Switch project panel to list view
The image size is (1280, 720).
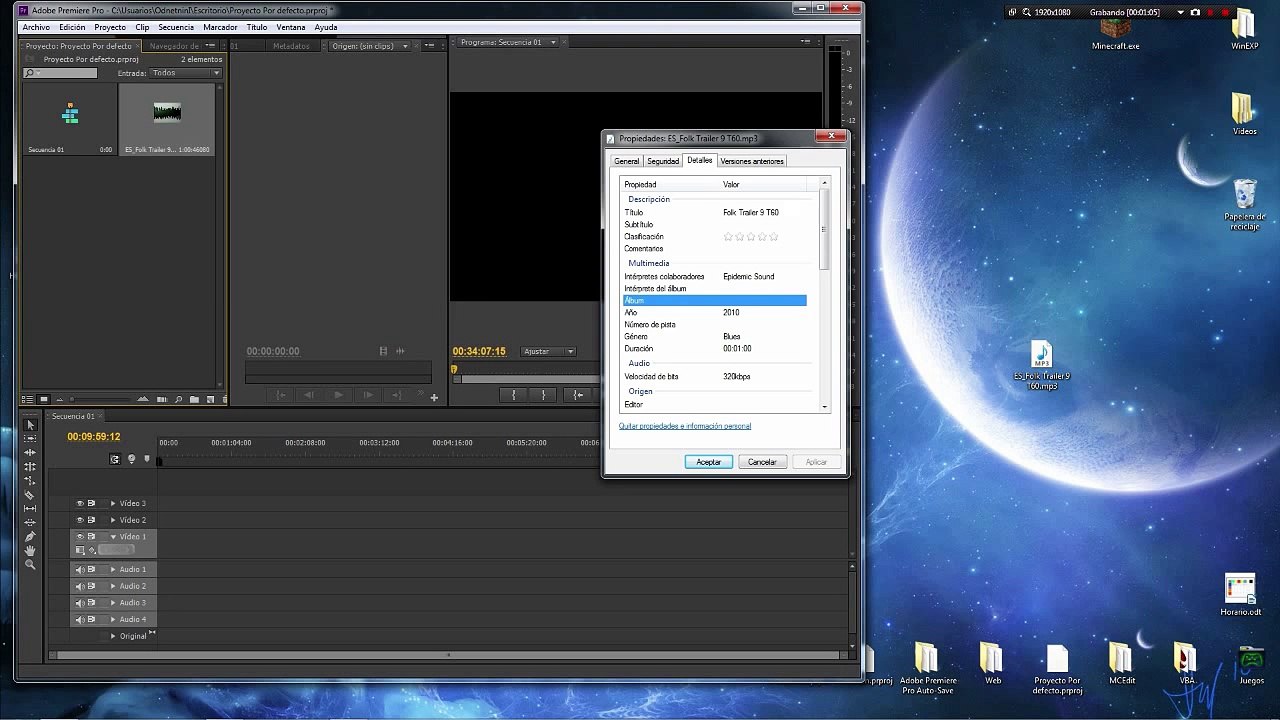pos(27,399)
